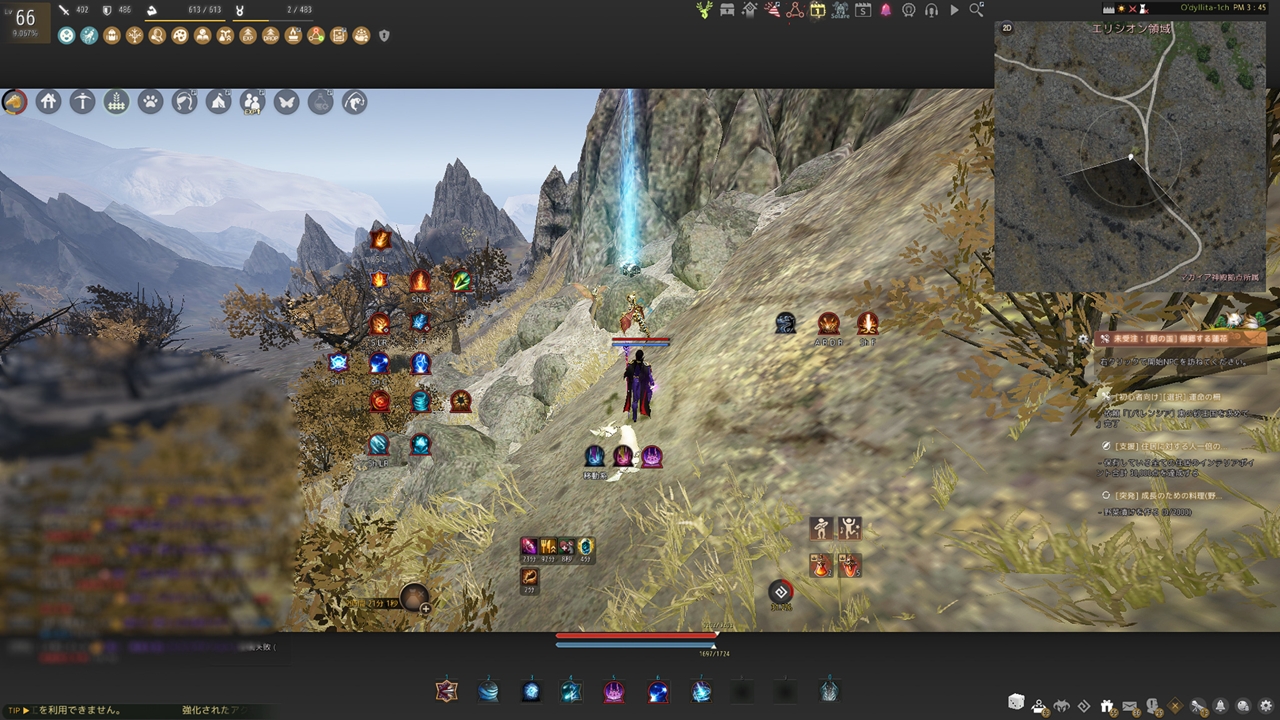Click the round inventory bag button
This screenshot has width=1280, height=720.
pos(414,597)
